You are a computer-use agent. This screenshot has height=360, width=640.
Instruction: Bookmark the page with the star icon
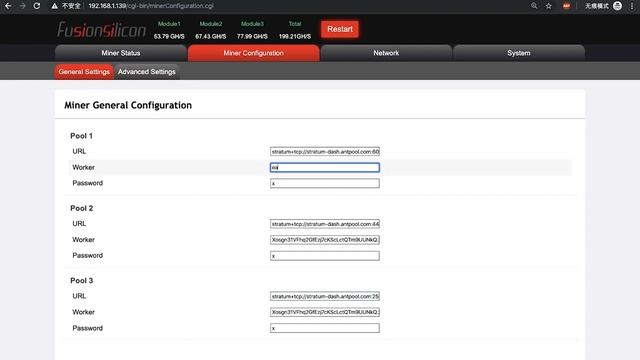click(x=549, y=6)
